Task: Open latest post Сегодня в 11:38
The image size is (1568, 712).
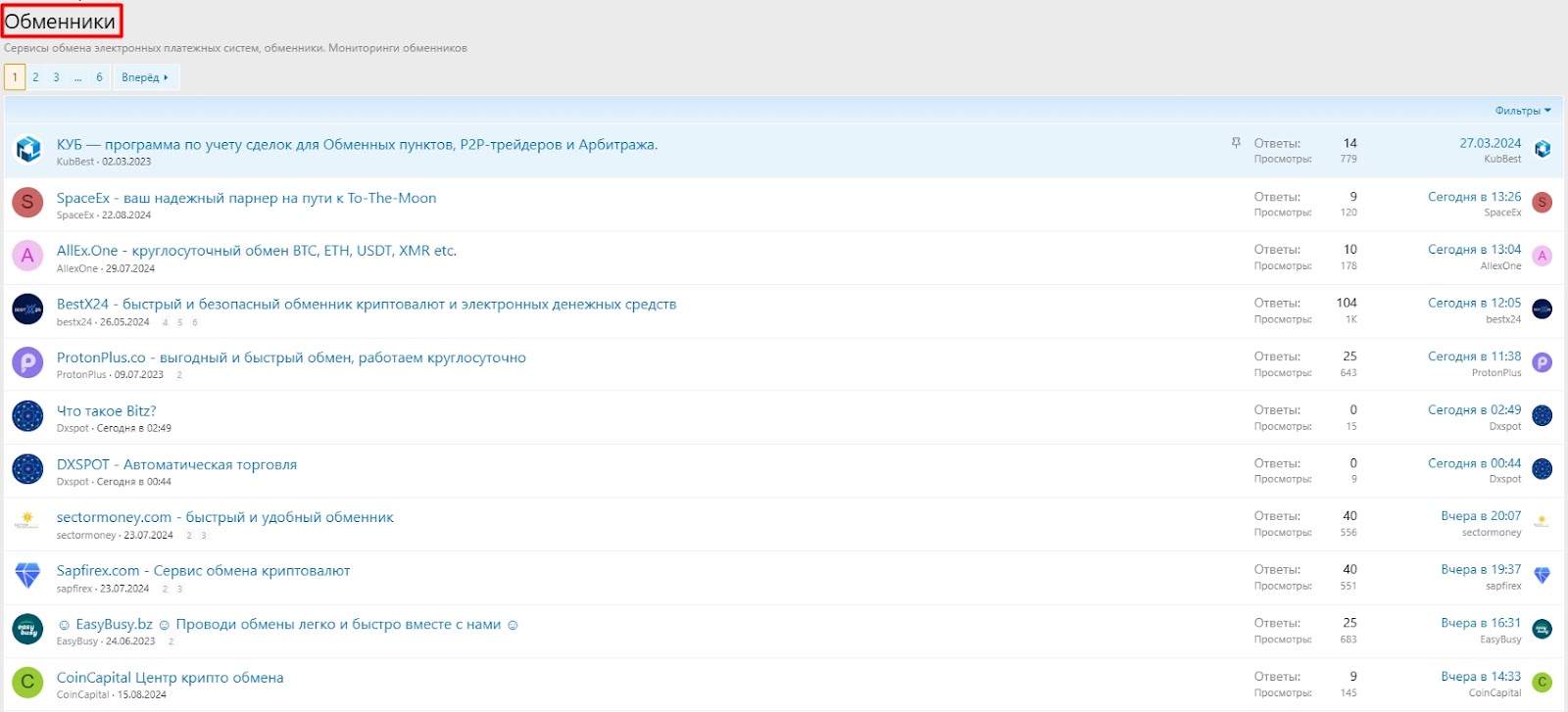Action: tap(1475, 356)
